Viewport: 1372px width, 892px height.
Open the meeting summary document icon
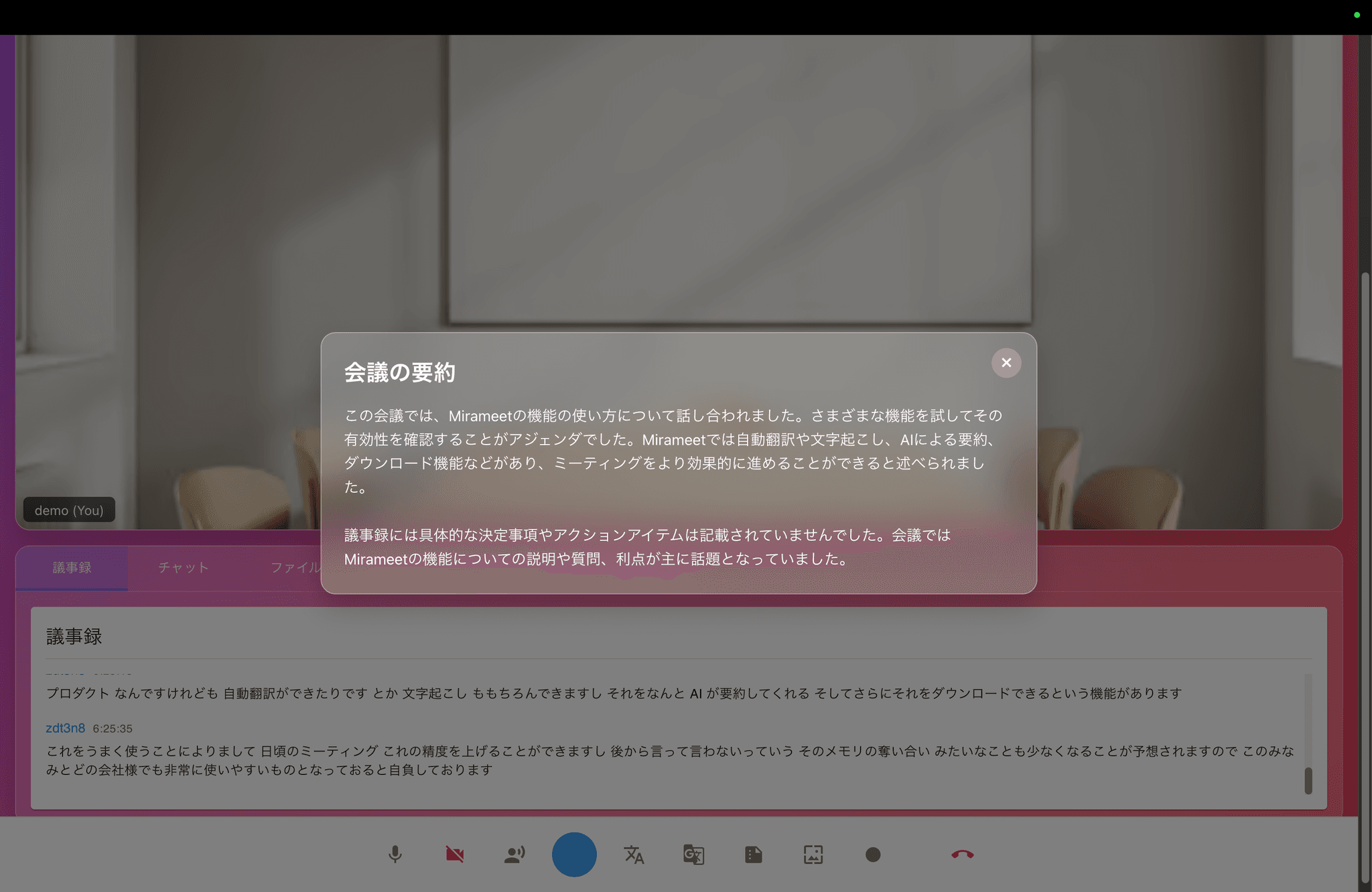753,854
